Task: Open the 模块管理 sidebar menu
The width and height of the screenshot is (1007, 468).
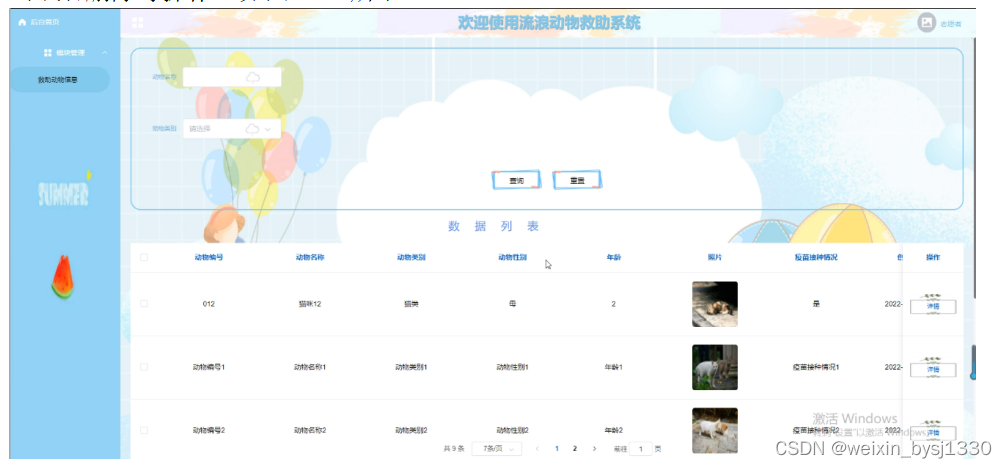Action: [x=65, y=53]
